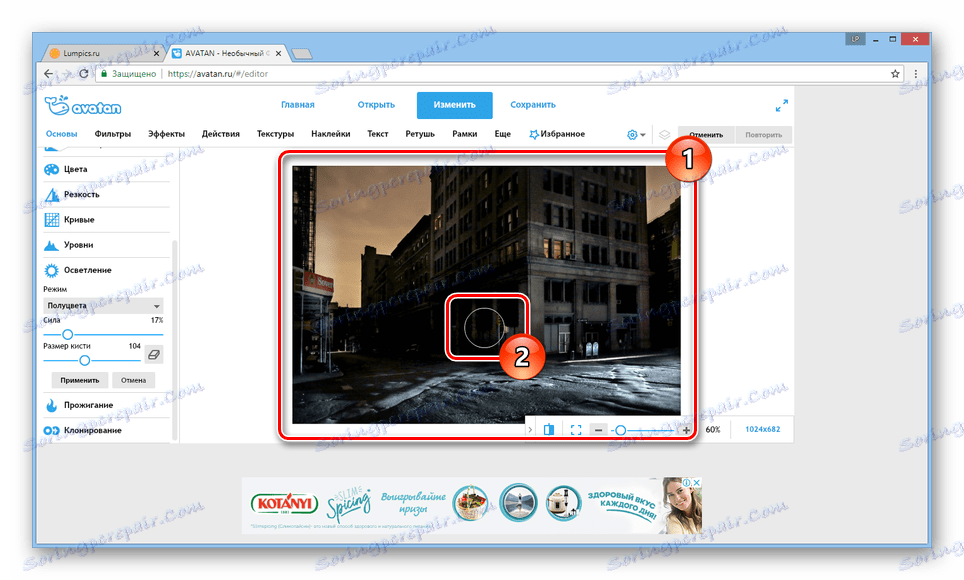964x580 pixels.
Task: Switch to the Ретушь tab
Action: pyautogui.click(x=420, y=134)
